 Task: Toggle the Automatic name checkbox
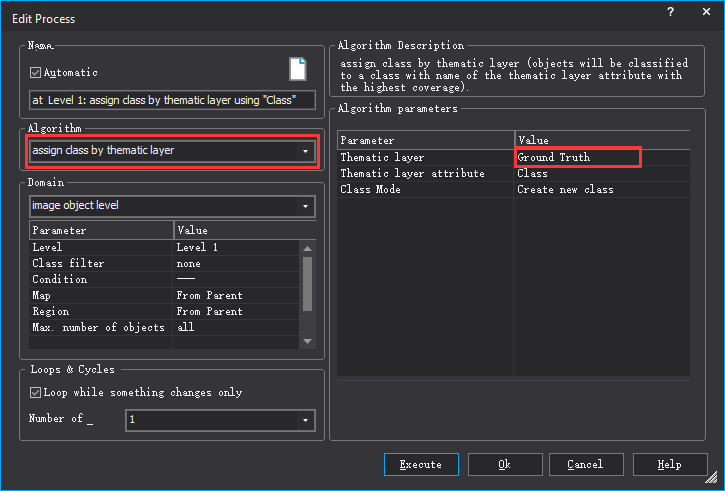pos(36,73)
